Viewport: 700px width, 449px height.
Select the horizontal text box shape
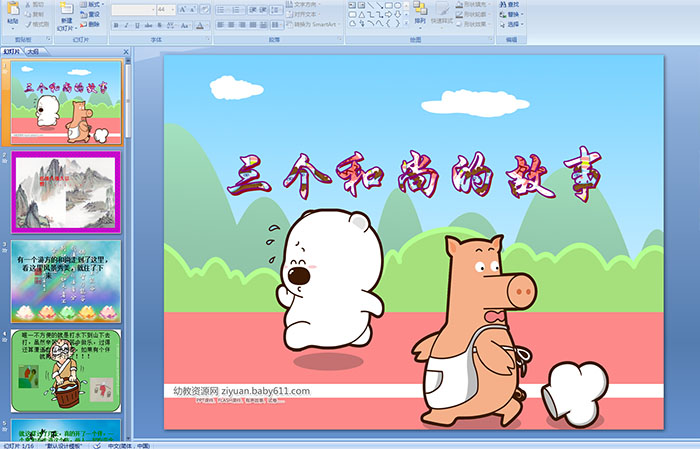point(352,5)
